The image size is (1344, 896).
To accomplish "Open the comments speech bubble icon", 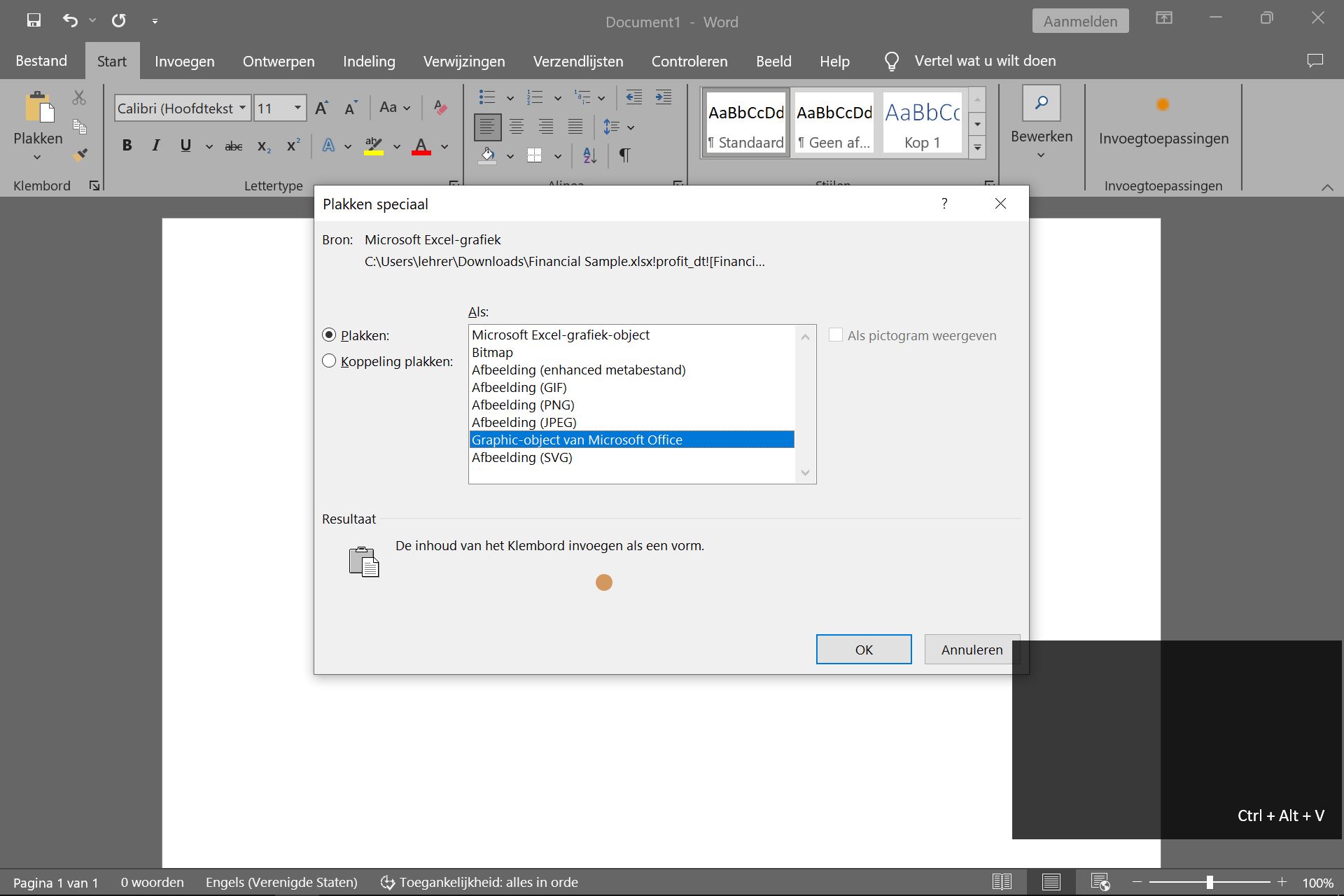I will click(x=1315, y=61).
